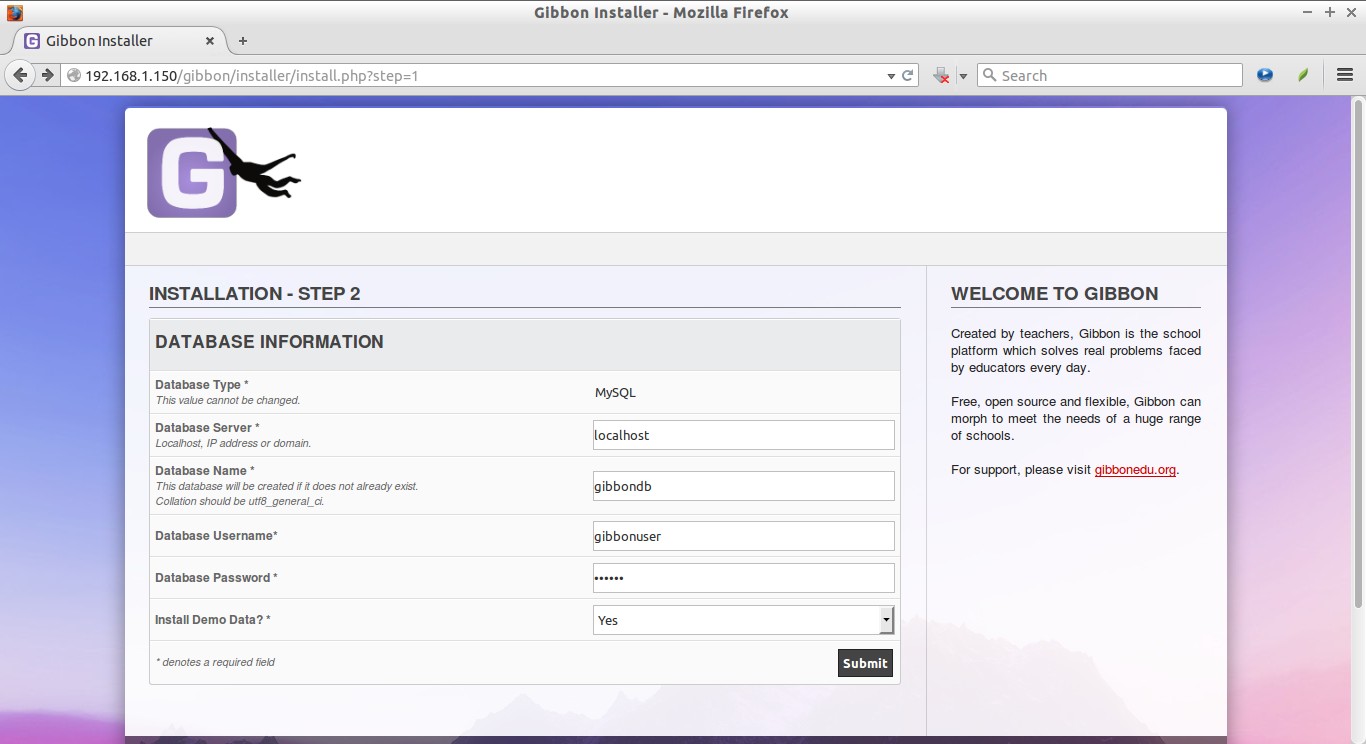This screenshot has height=744, width=1366.
Task: Expand the add-on icon's dropdown arrow
Action: (963, 76)
